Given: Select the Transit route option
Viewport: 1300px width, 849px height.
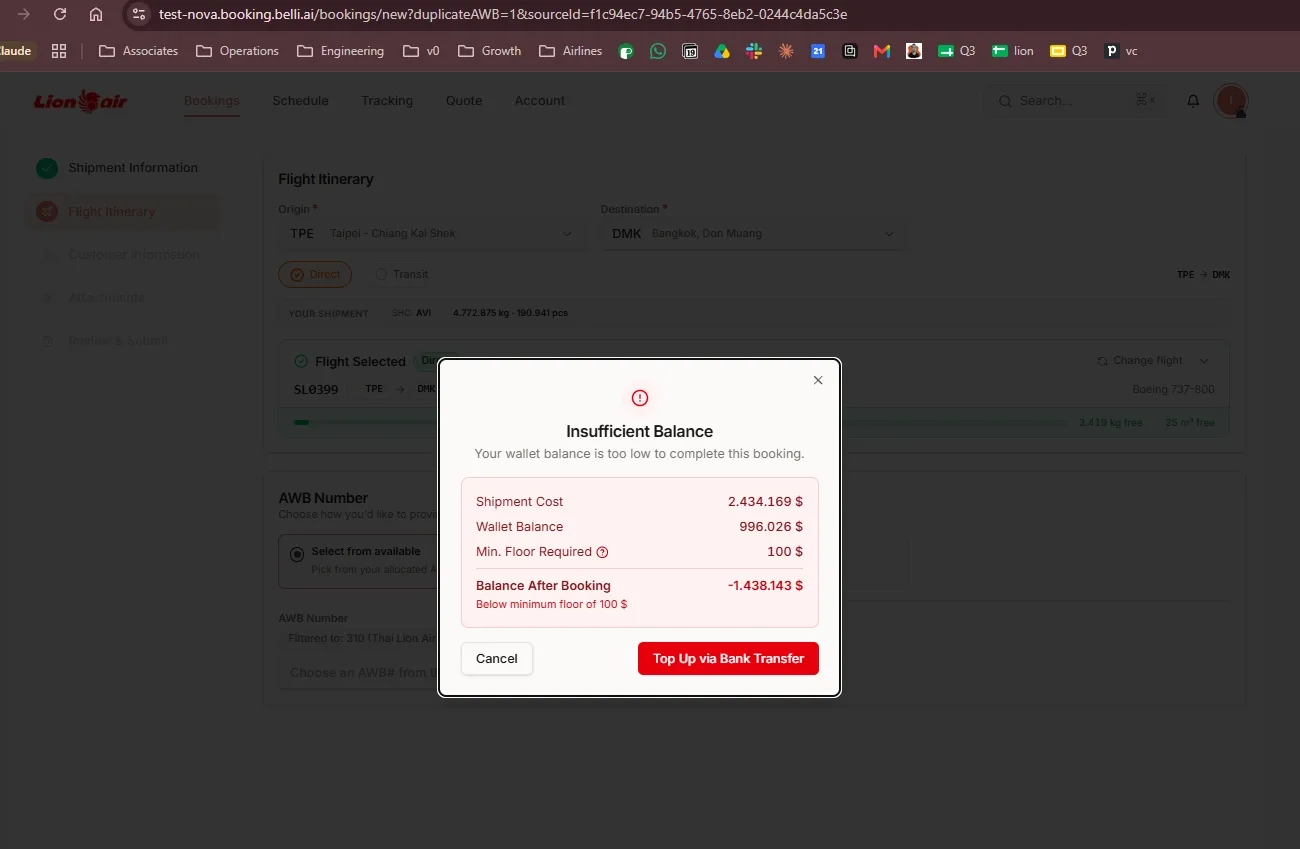Looking at the screenshot, I should (x=402, y=275).
